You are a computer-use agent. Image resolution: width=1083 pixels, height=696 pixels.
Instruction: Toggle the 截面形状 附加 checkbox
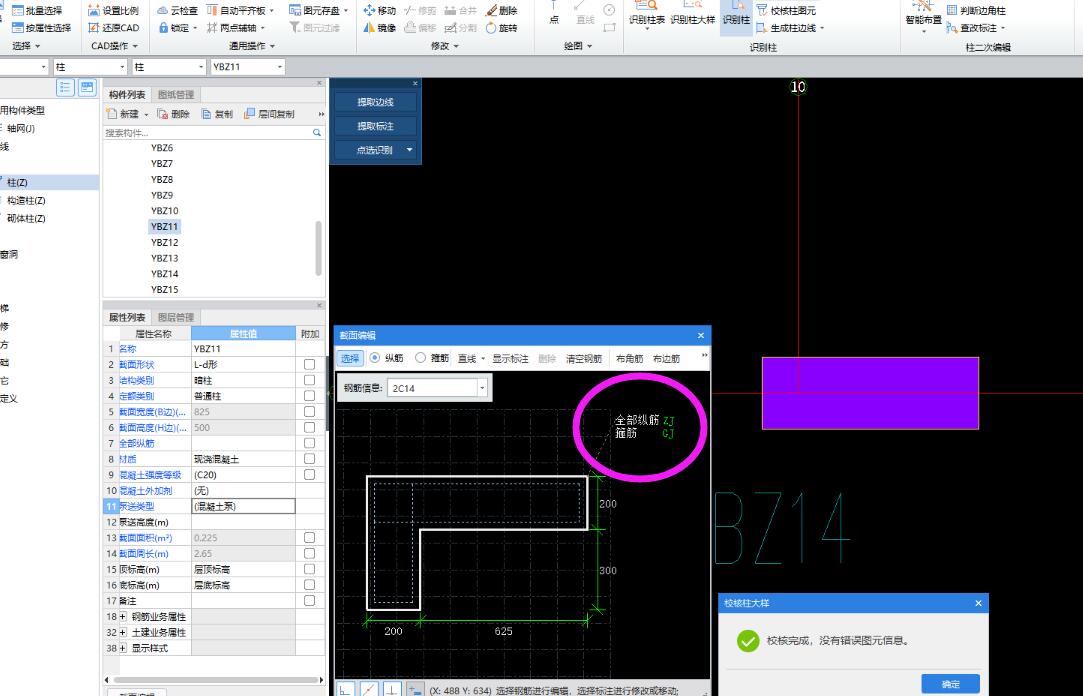[x=309, y=364]
